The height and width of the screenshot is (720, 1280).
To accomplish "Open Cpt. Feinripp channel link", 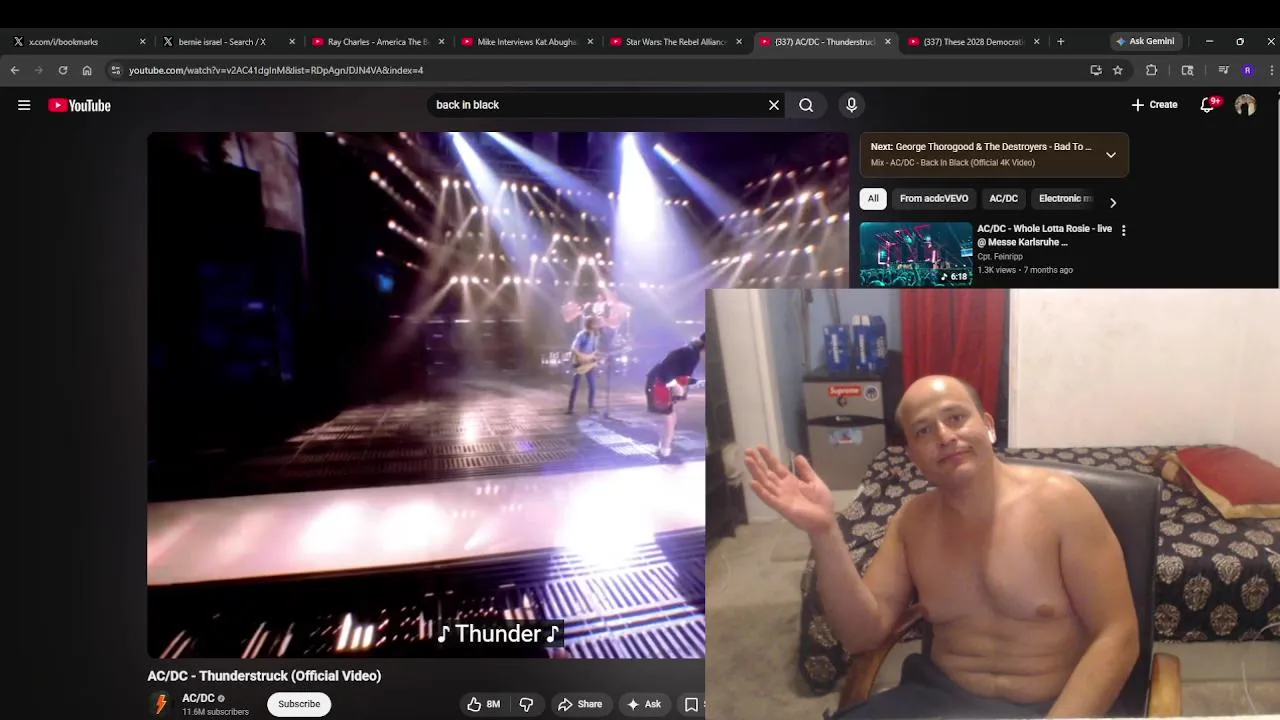I will point(1000,257).
